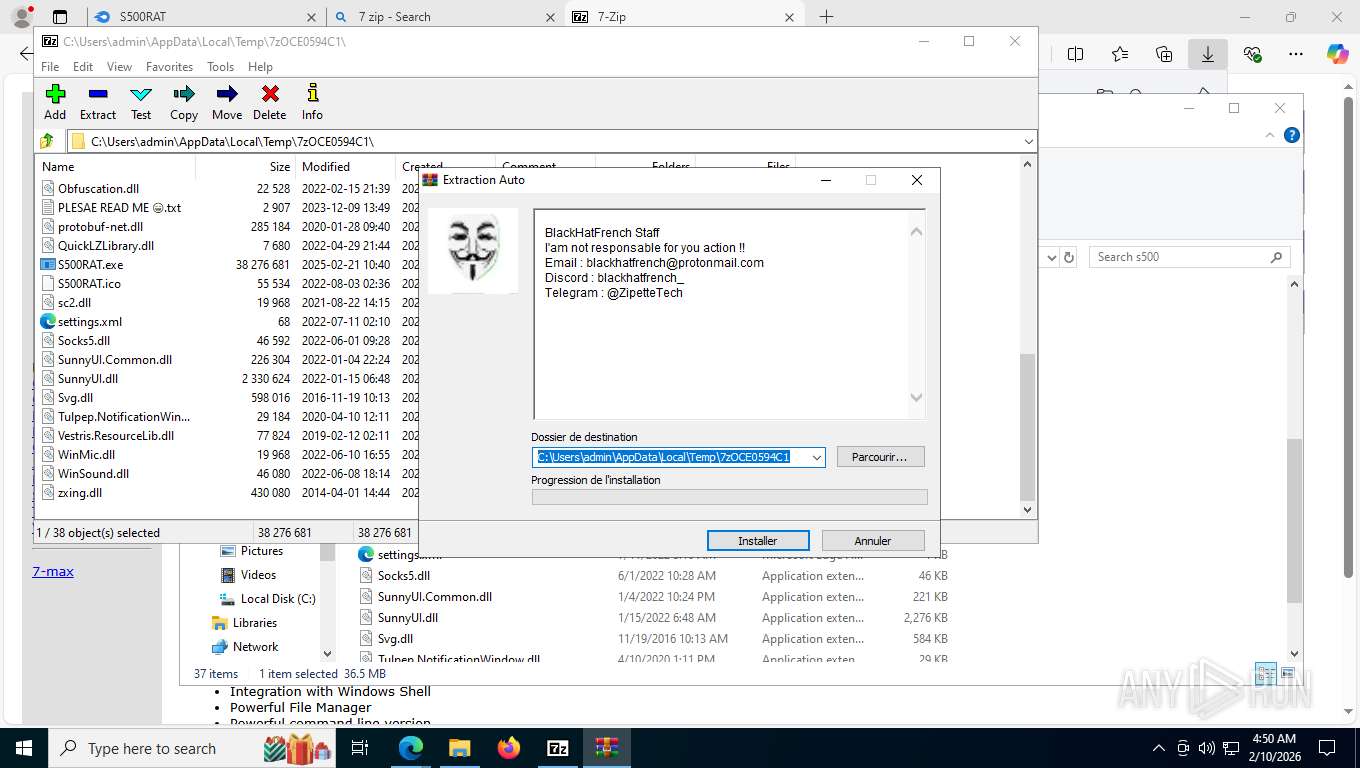Select Vestris.ResourceLib.dll file
The height and width of the screenshot is (768, 1360).
[x=116, y=435]
